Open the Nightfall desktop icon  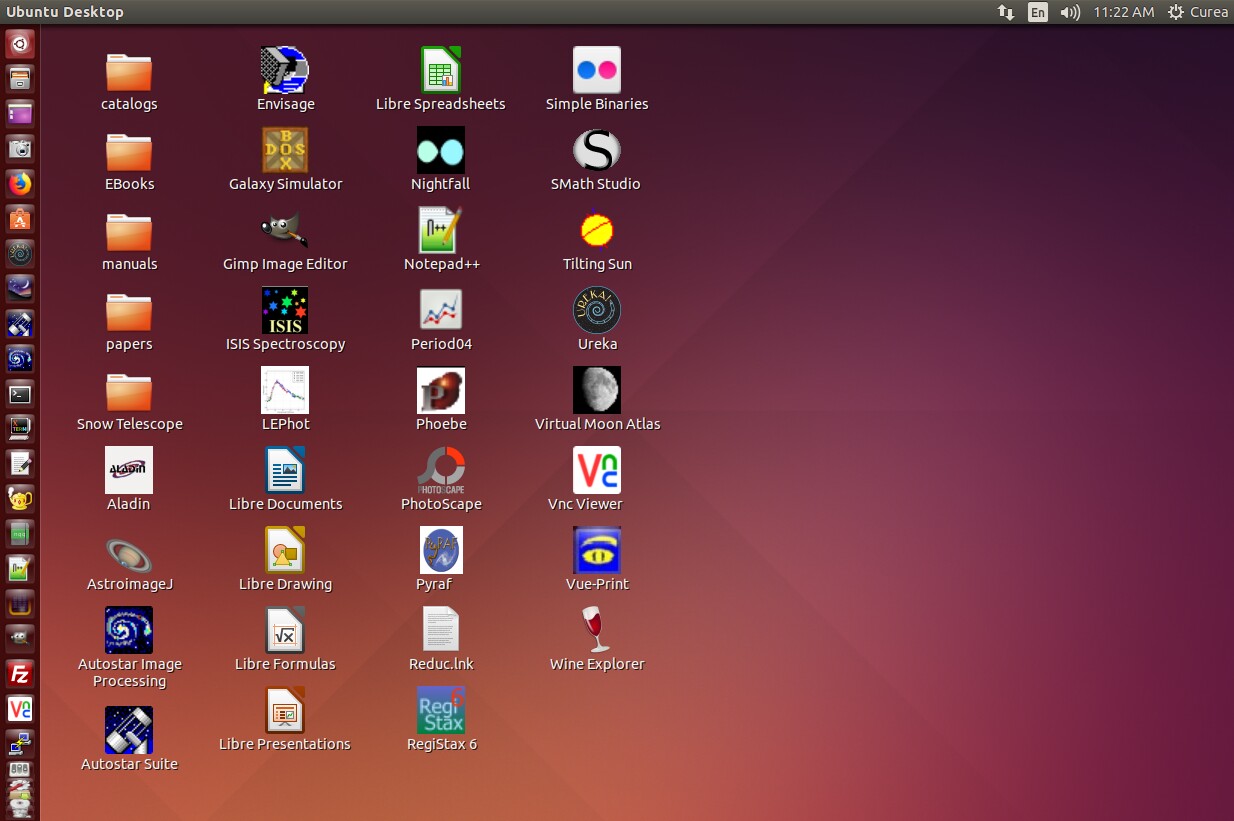[x=441, y=150]
